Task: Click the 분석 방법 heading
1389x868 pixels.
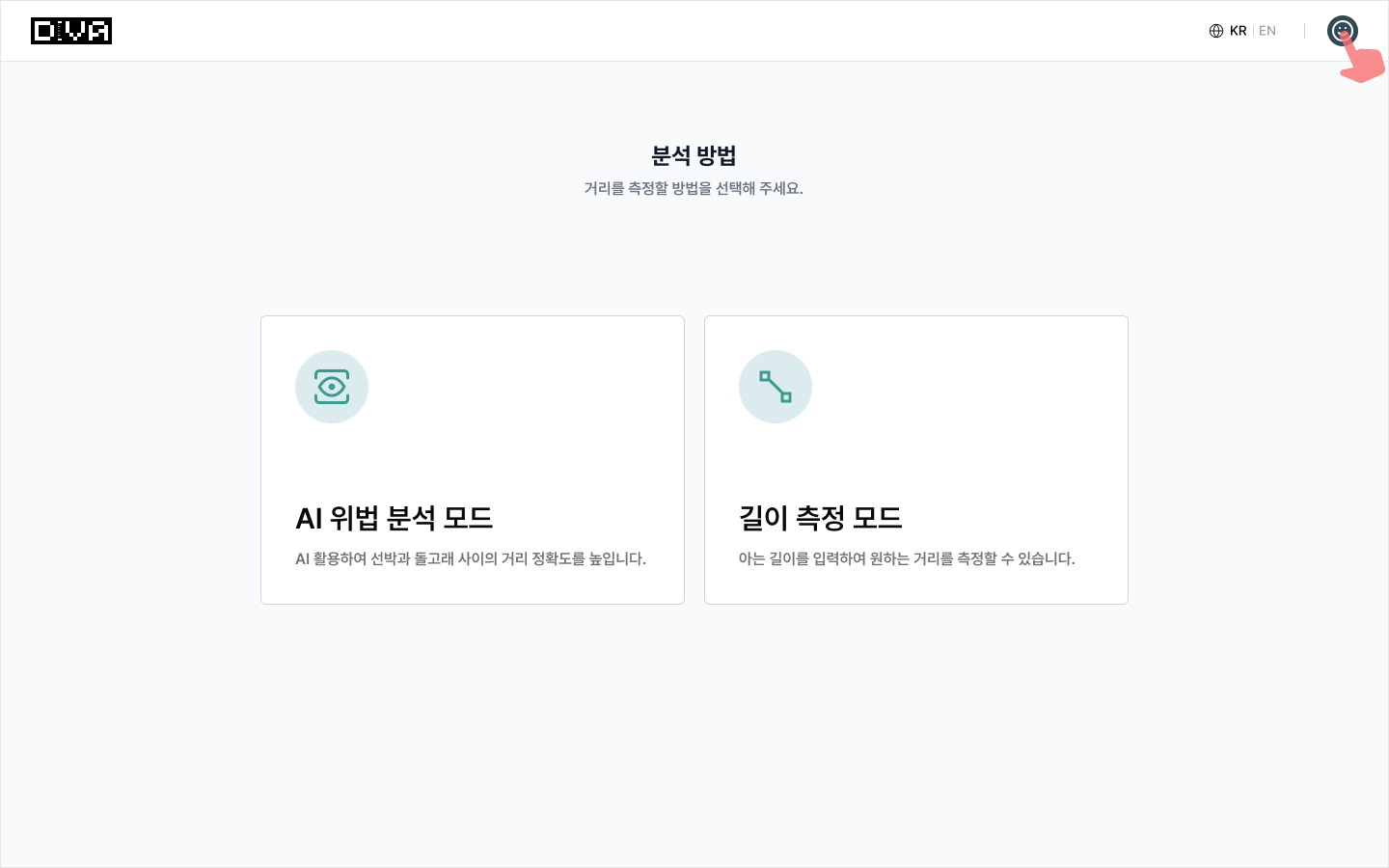Action: pos(694,155)
